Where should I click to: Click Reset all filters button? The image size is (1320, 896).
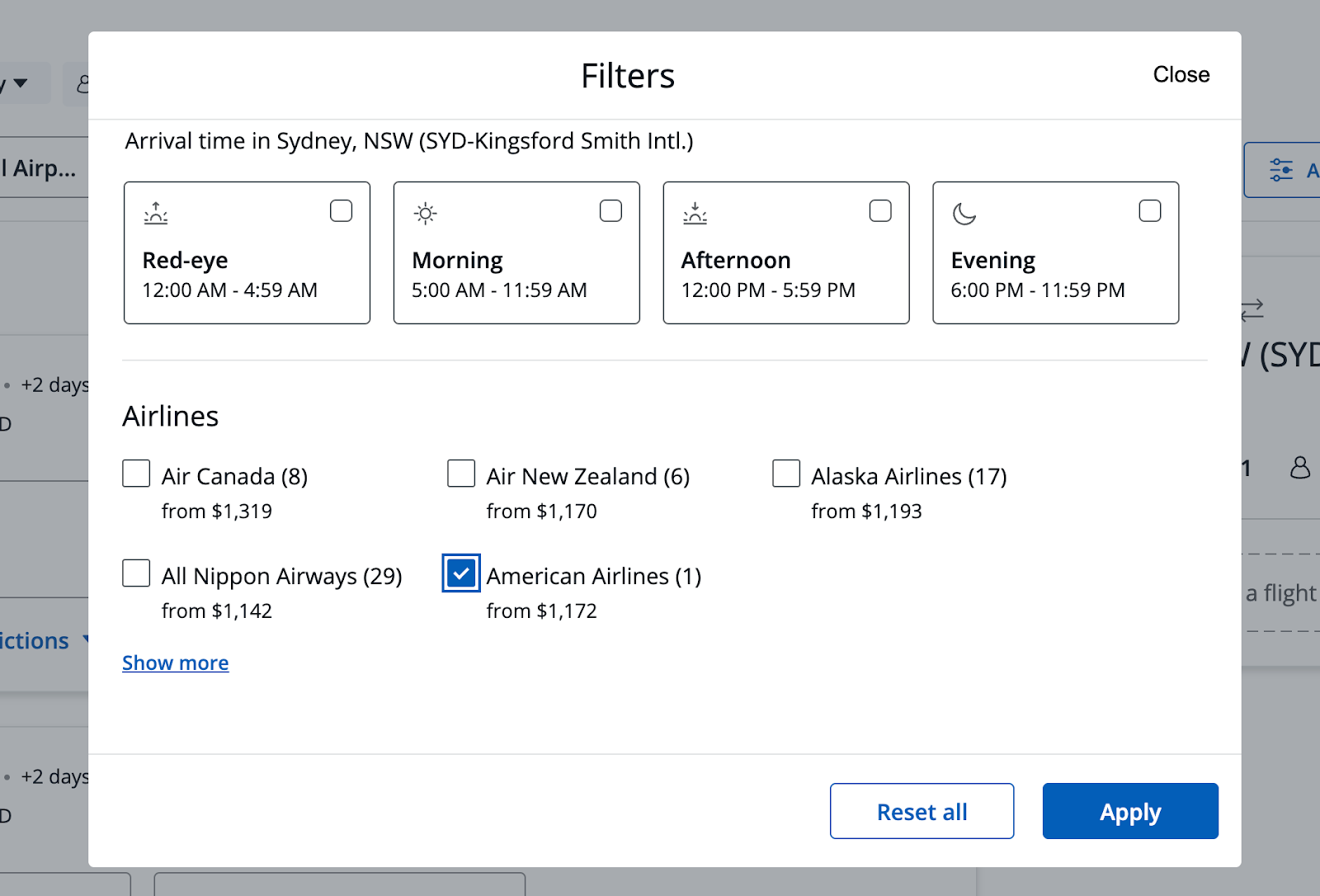[922, 812]
